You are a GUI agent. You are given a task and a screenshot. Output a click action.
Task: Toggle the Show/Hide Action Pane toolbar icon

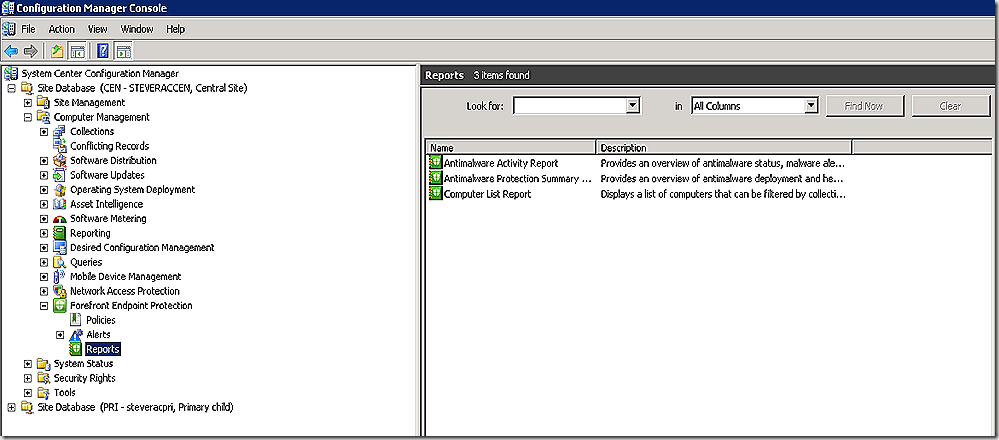124,51
